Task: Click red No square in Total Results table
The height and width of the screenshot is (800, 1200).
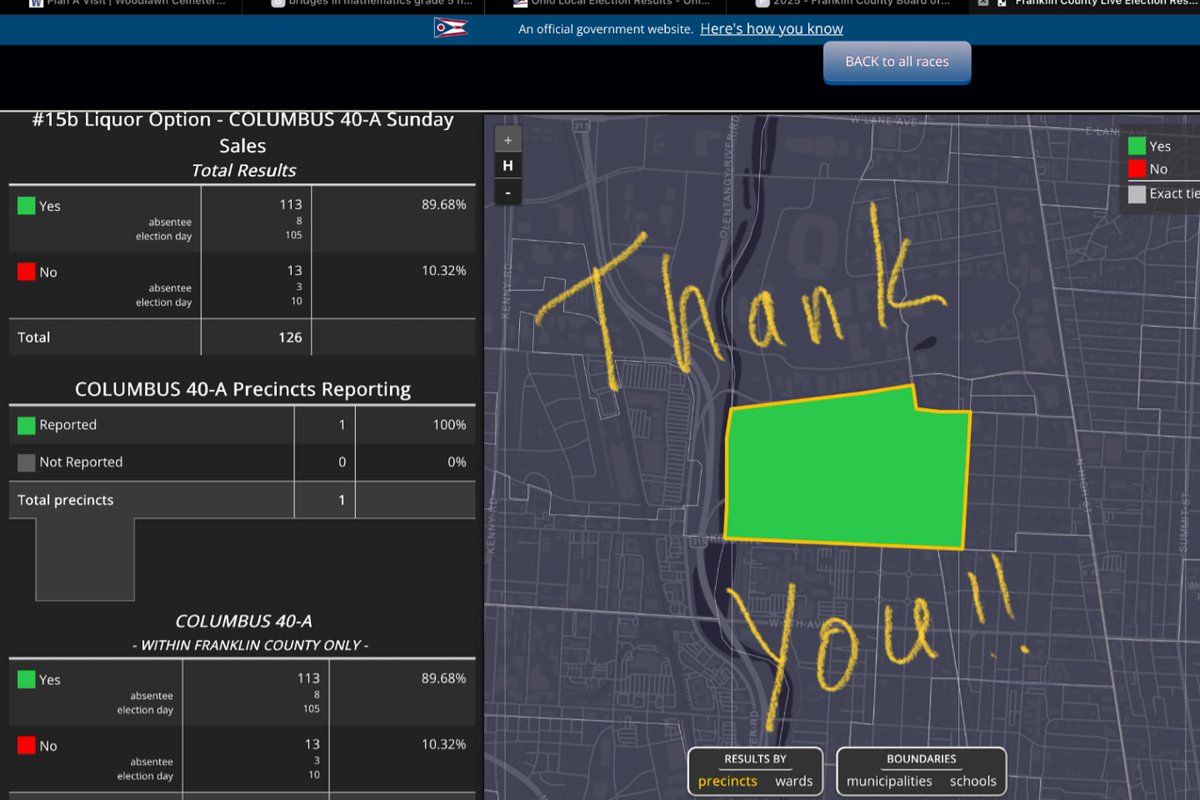Action: 26,272
